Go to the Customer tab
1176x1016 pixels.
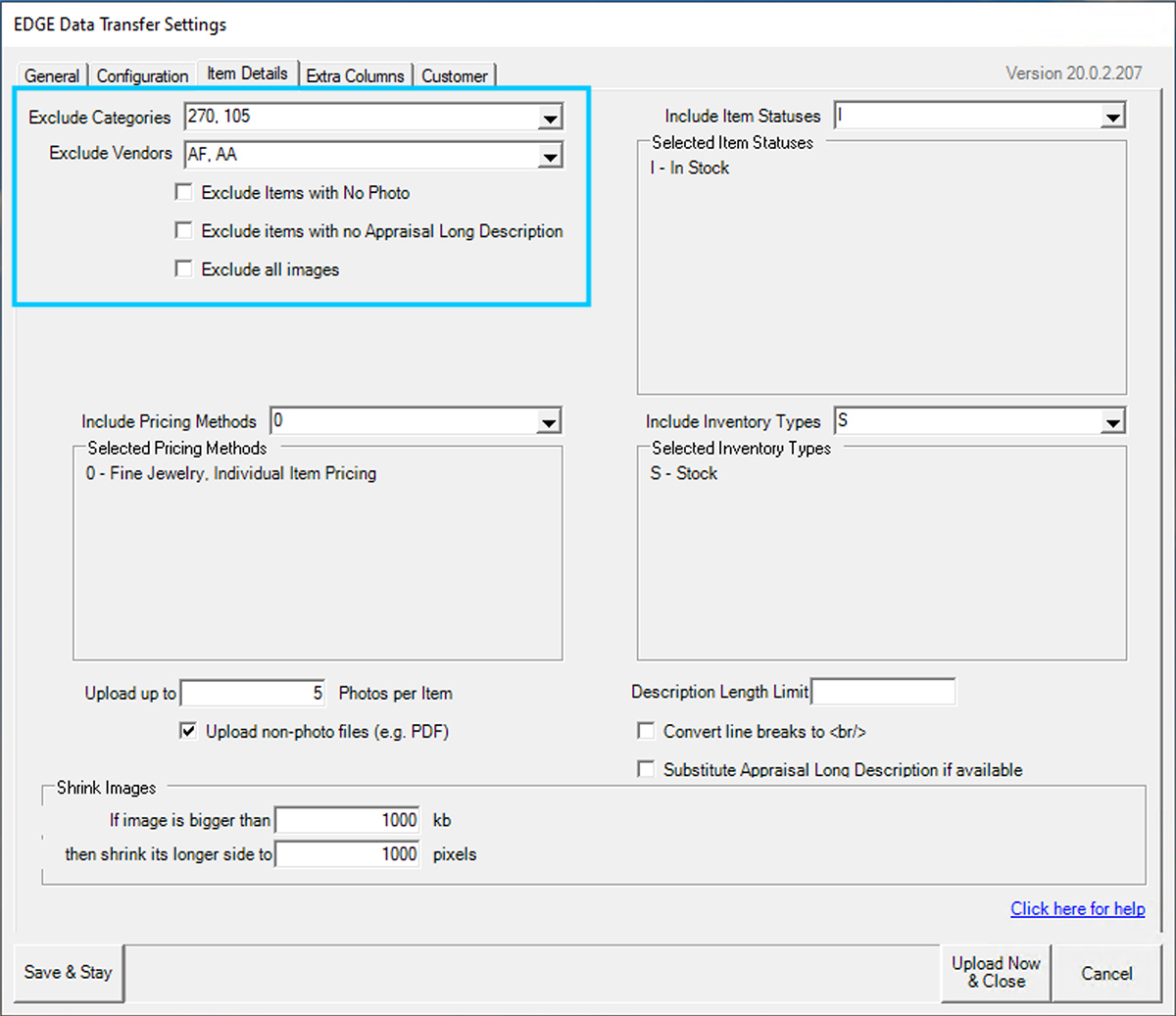pos(455,75)
